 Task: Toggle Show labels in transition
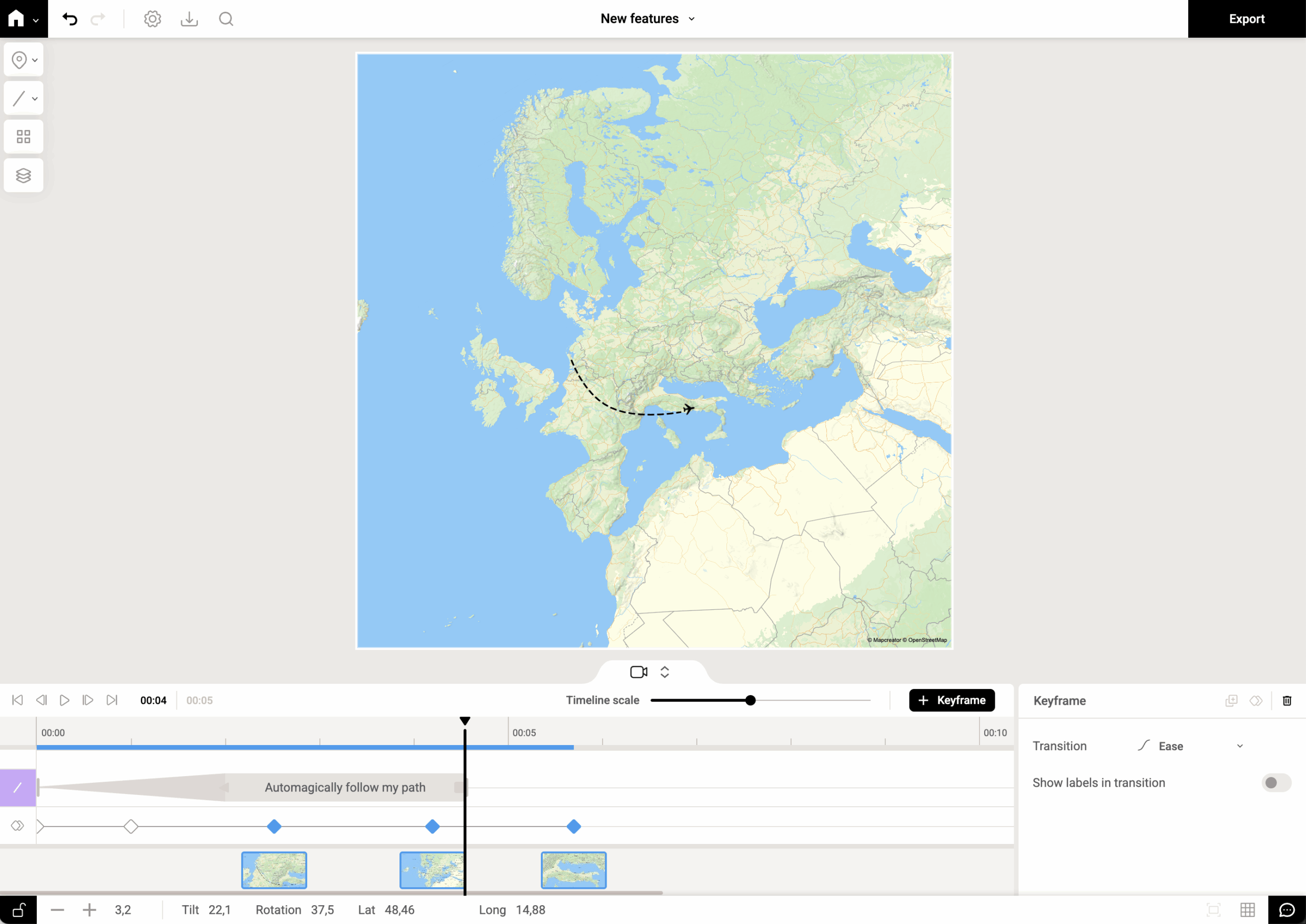tap(1276, 783)
